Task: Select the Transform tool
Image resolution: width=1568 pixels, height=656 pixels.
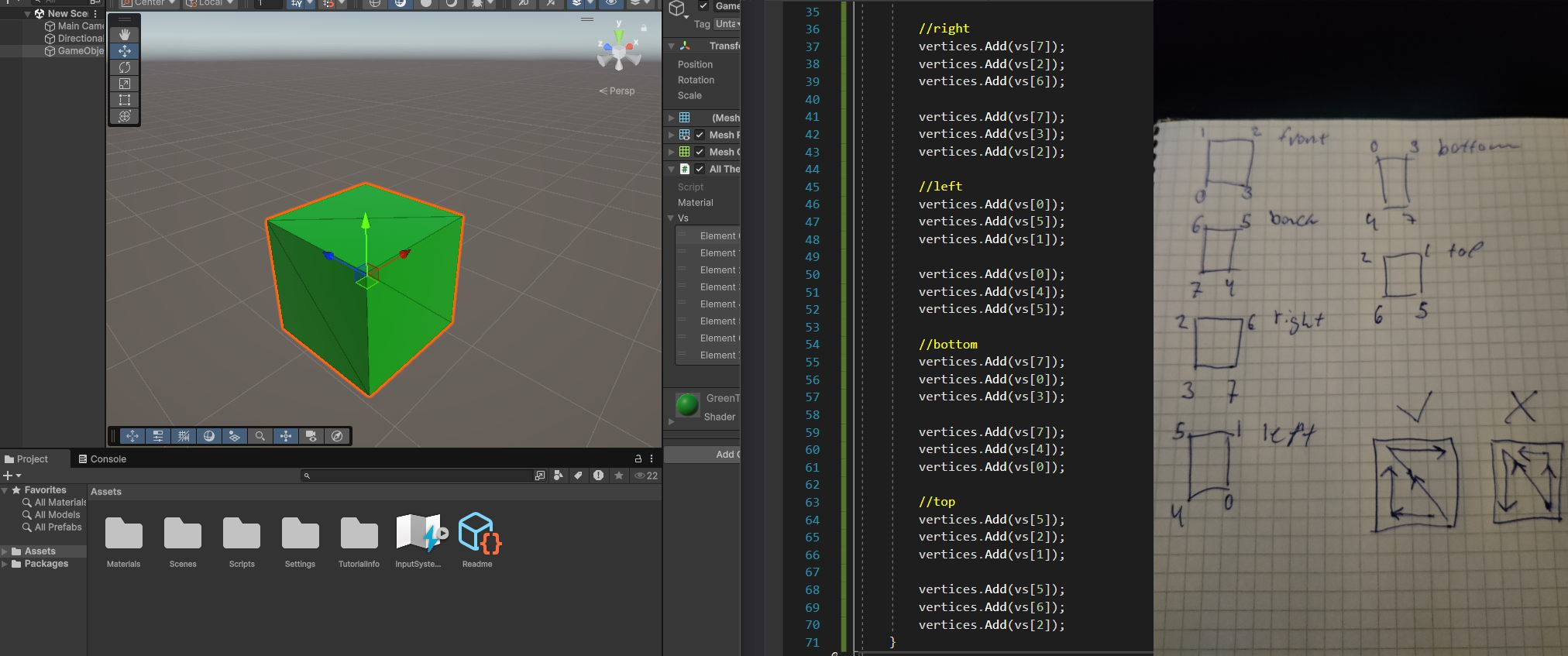Action: [124, 116]
